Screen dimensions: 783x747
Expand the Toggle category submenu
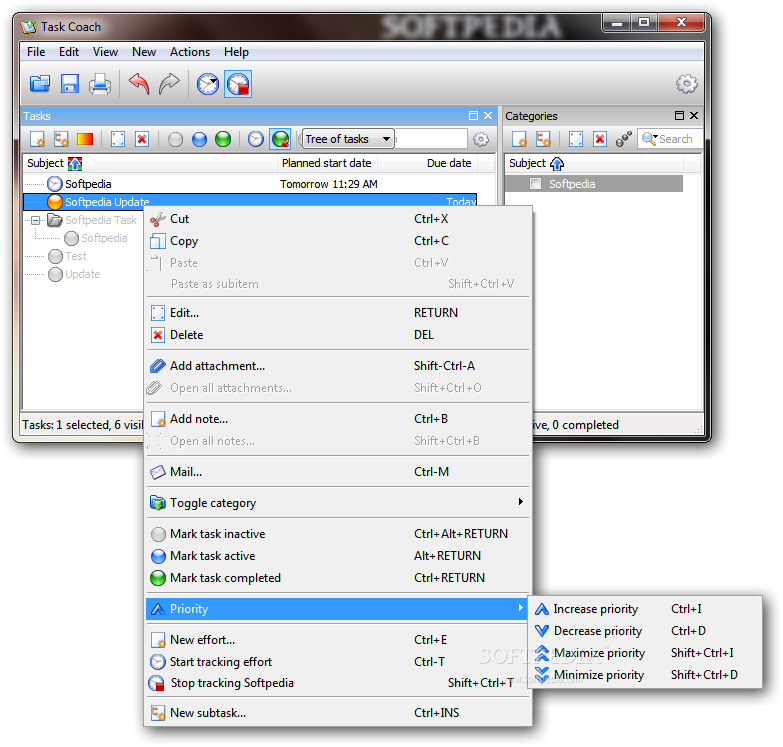[338, 502]
